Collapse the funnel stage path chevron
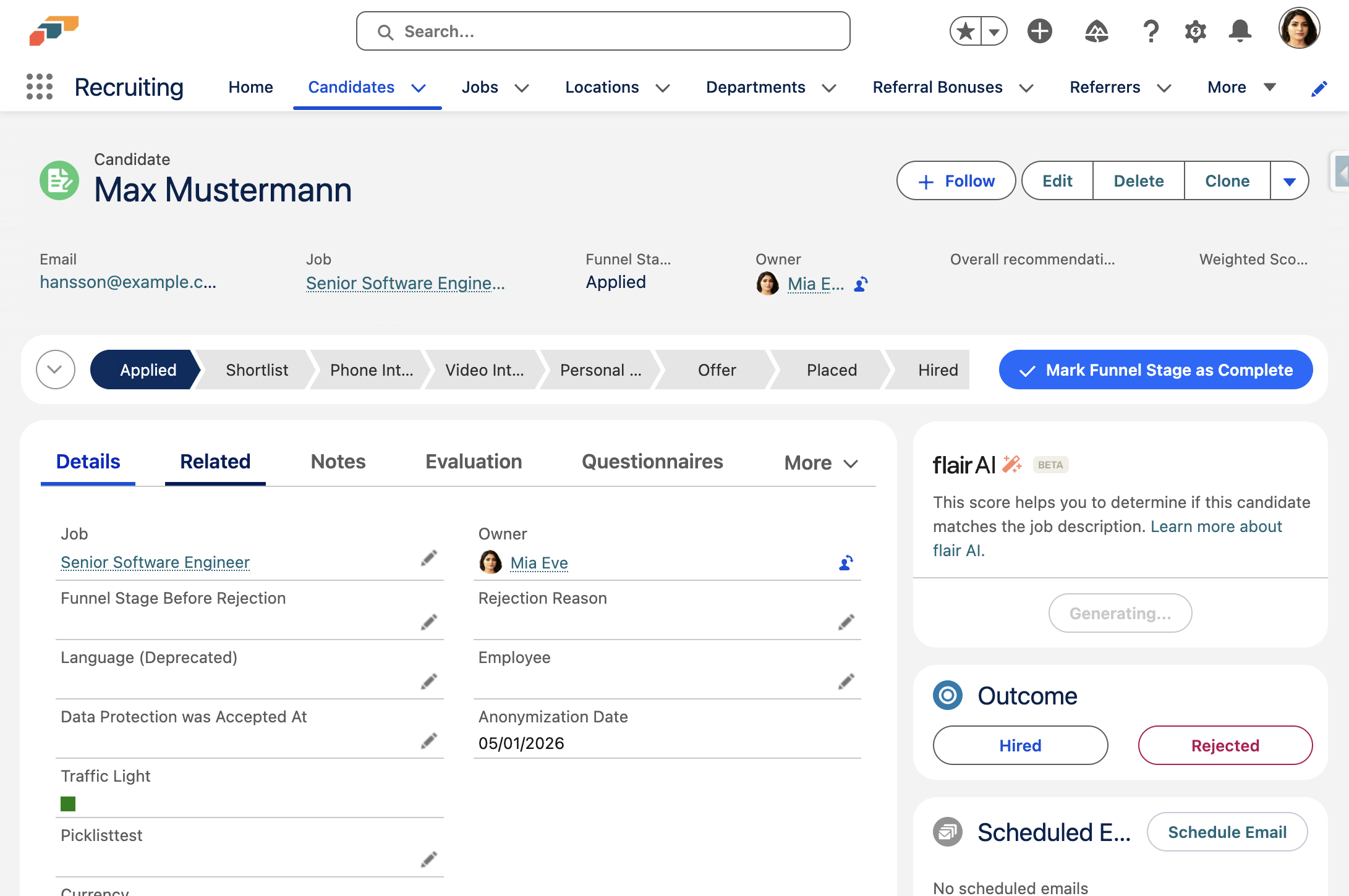 coord(55,370)
